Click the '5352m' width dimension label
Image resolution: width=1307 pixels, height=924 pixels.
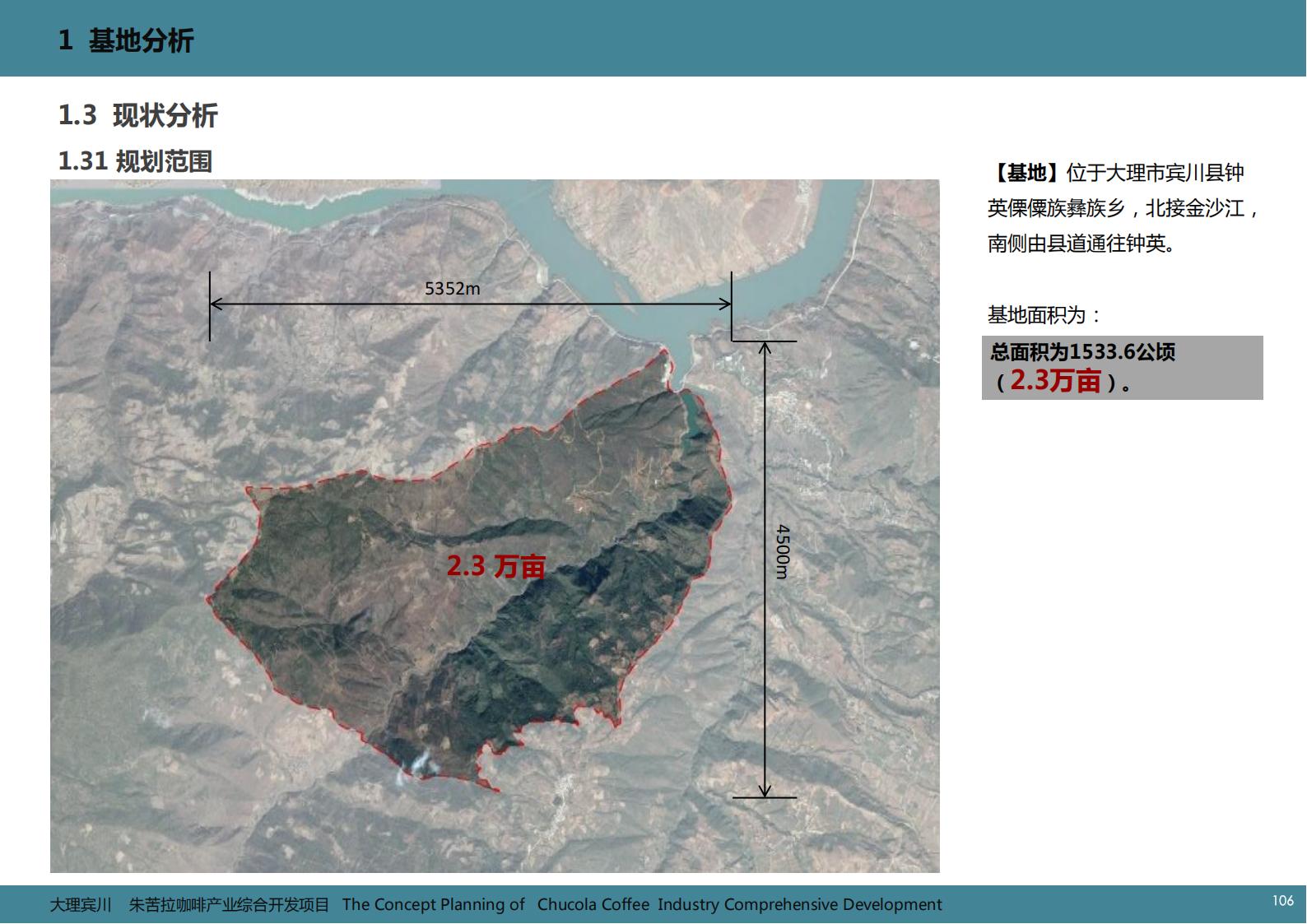tap(452, 288)
